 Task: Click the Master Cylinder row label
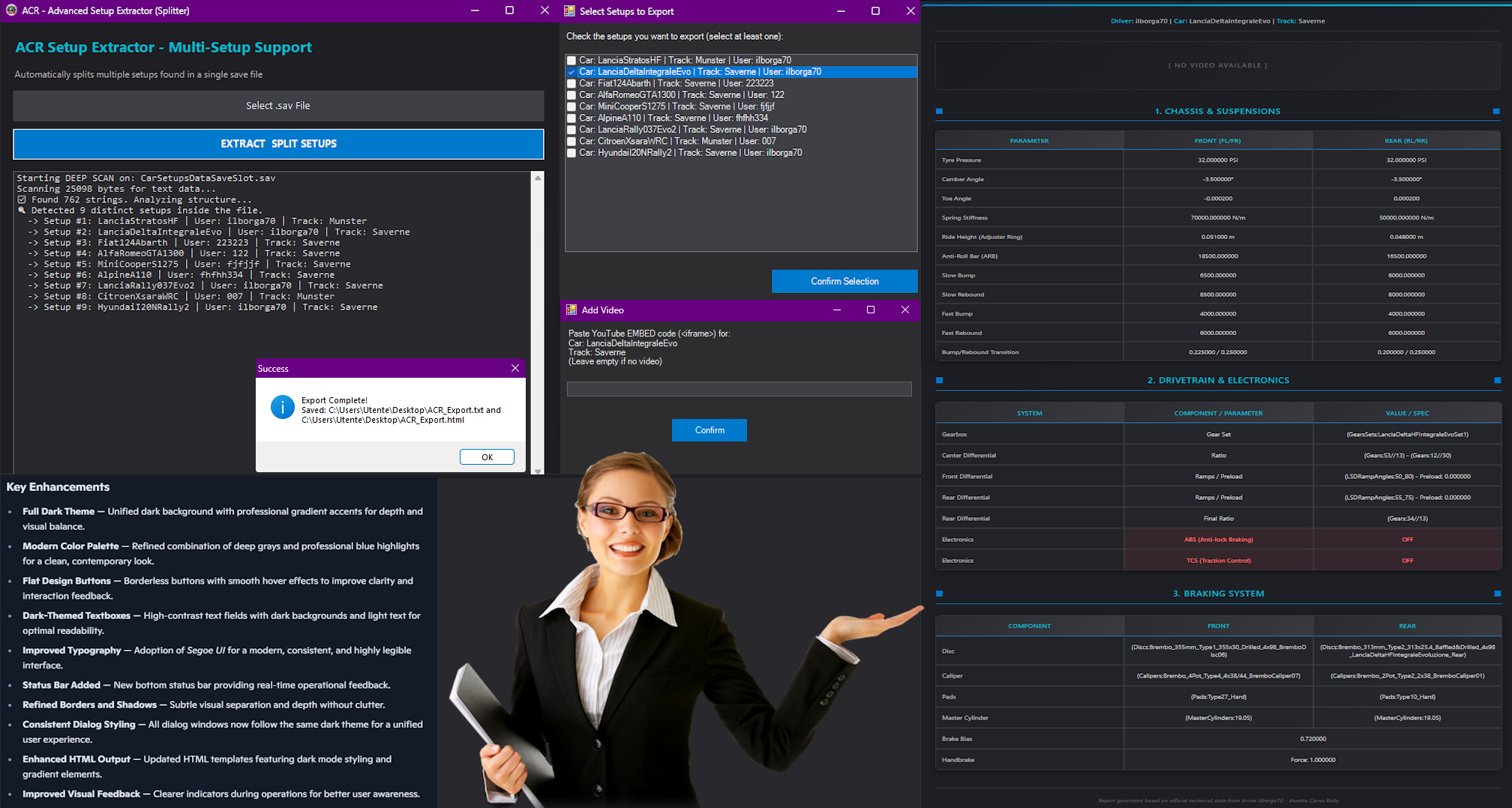(964, 718)
